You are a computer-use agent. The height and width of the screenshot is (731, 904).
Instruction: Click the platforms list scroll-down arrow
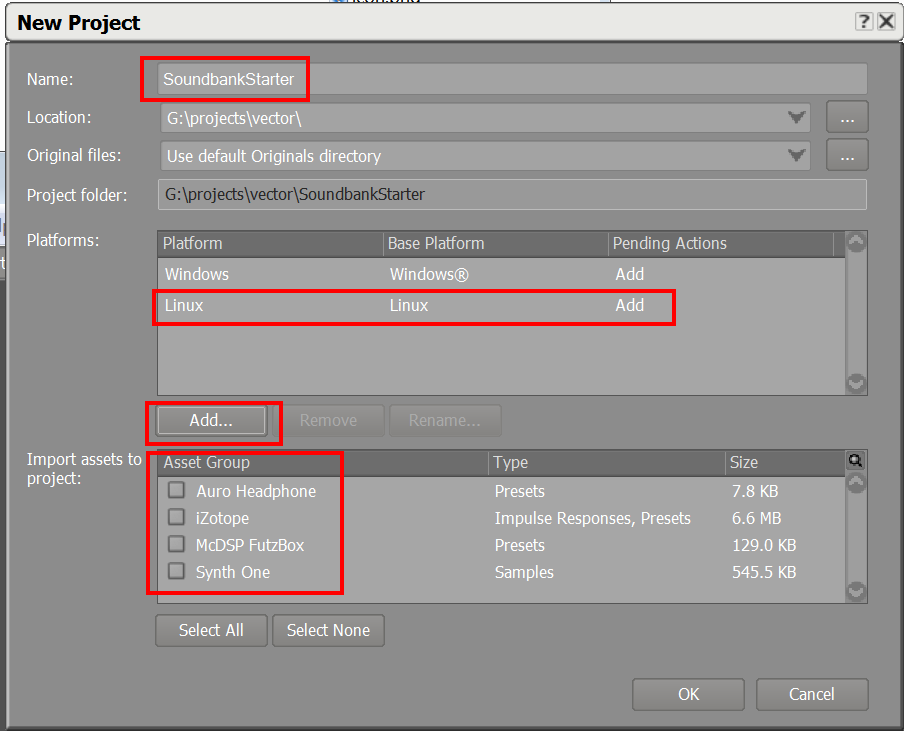click(855, 383)
